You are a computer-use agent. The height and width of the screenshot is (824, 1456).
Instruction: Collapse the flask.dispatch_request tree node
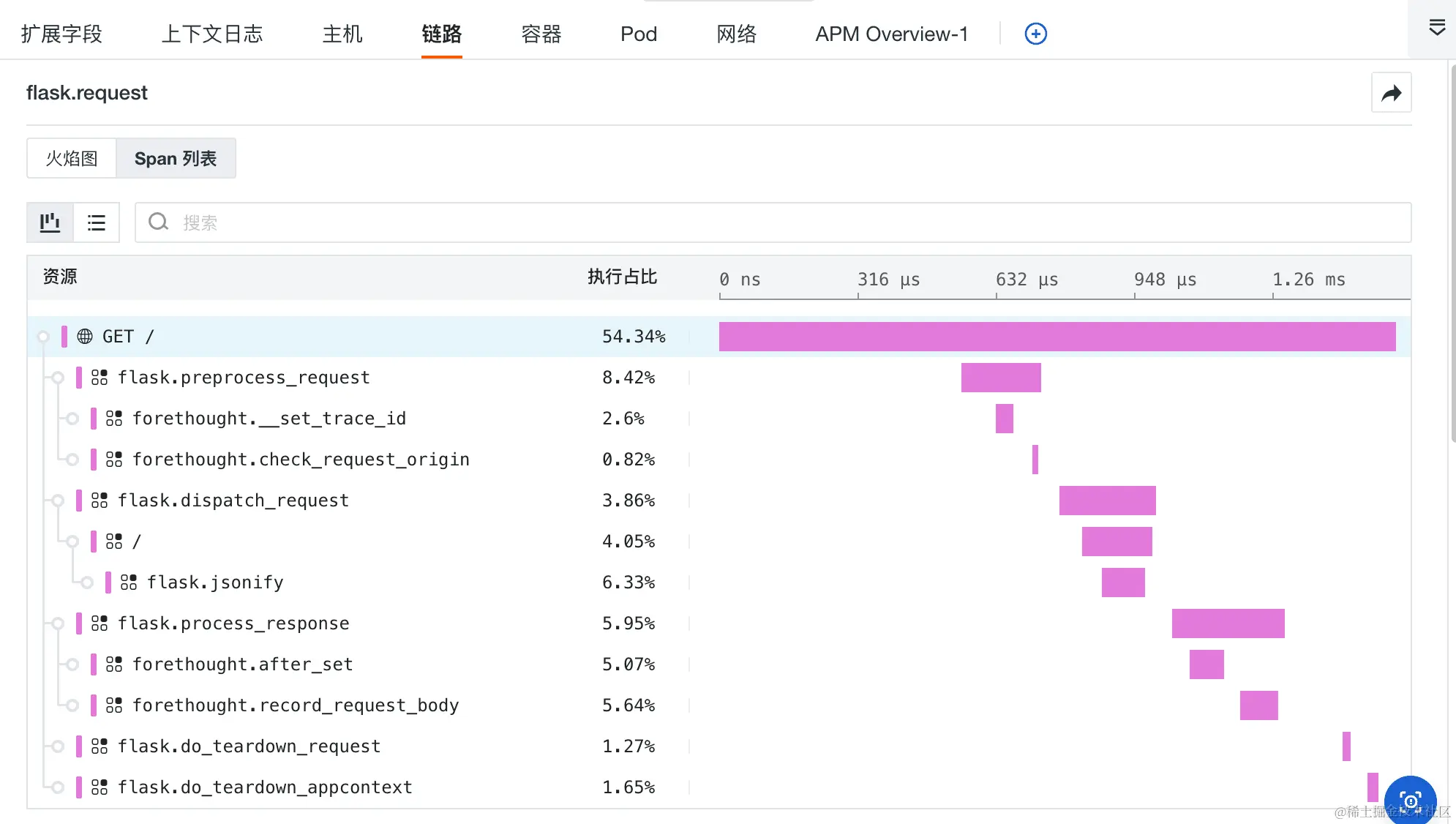coord(58,501)
